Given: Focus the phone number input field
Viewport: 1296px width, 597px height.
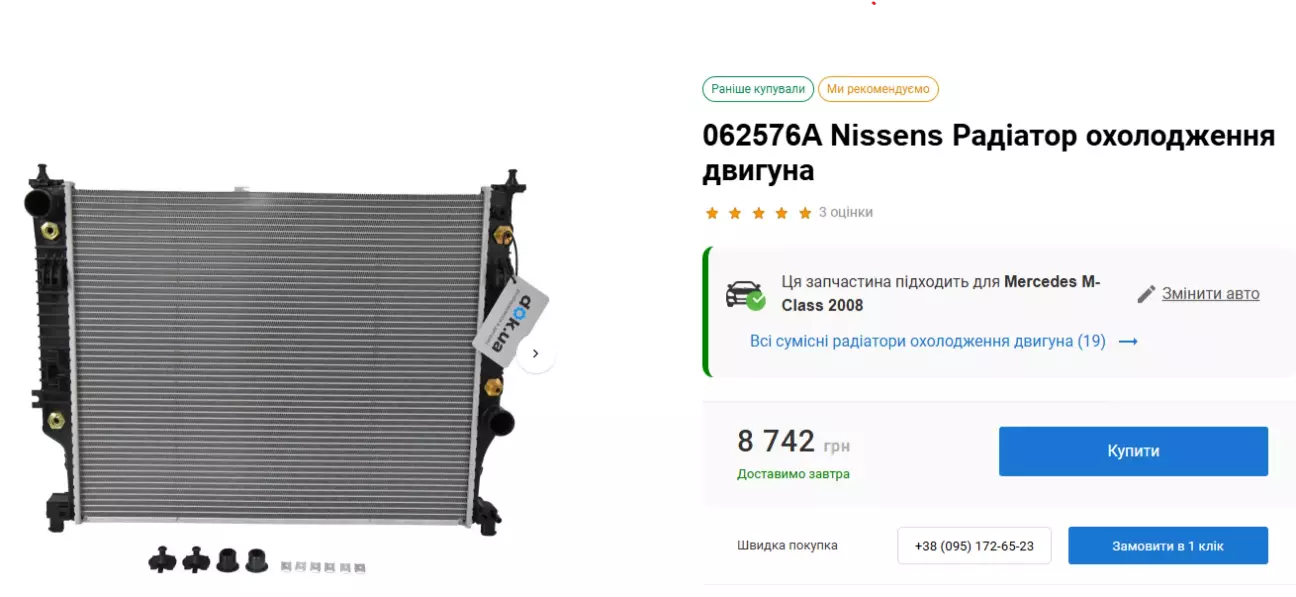Looking at the screenshot, I should point(974,546).
